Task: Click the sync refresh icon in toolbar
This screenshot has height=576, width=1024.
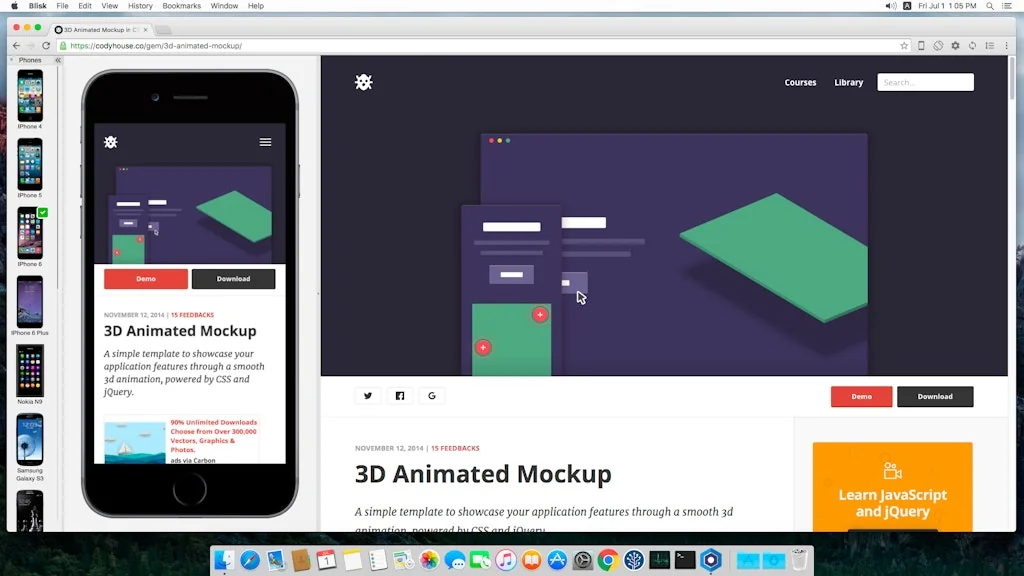Action: 972,46
